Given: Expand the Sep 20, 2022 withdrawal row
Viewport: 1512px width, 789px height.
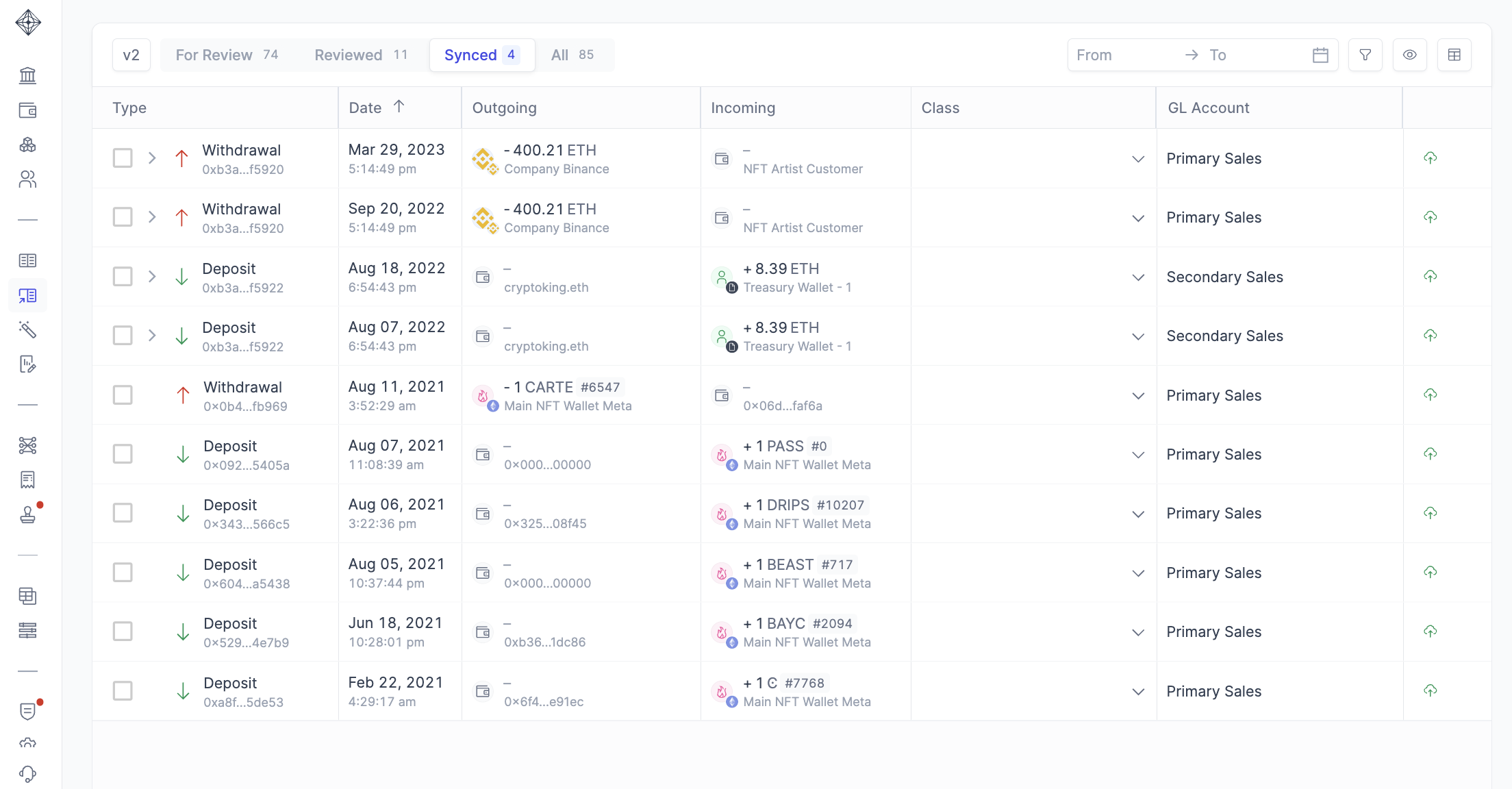Looking at the screenshot, I should pos(152,217).
